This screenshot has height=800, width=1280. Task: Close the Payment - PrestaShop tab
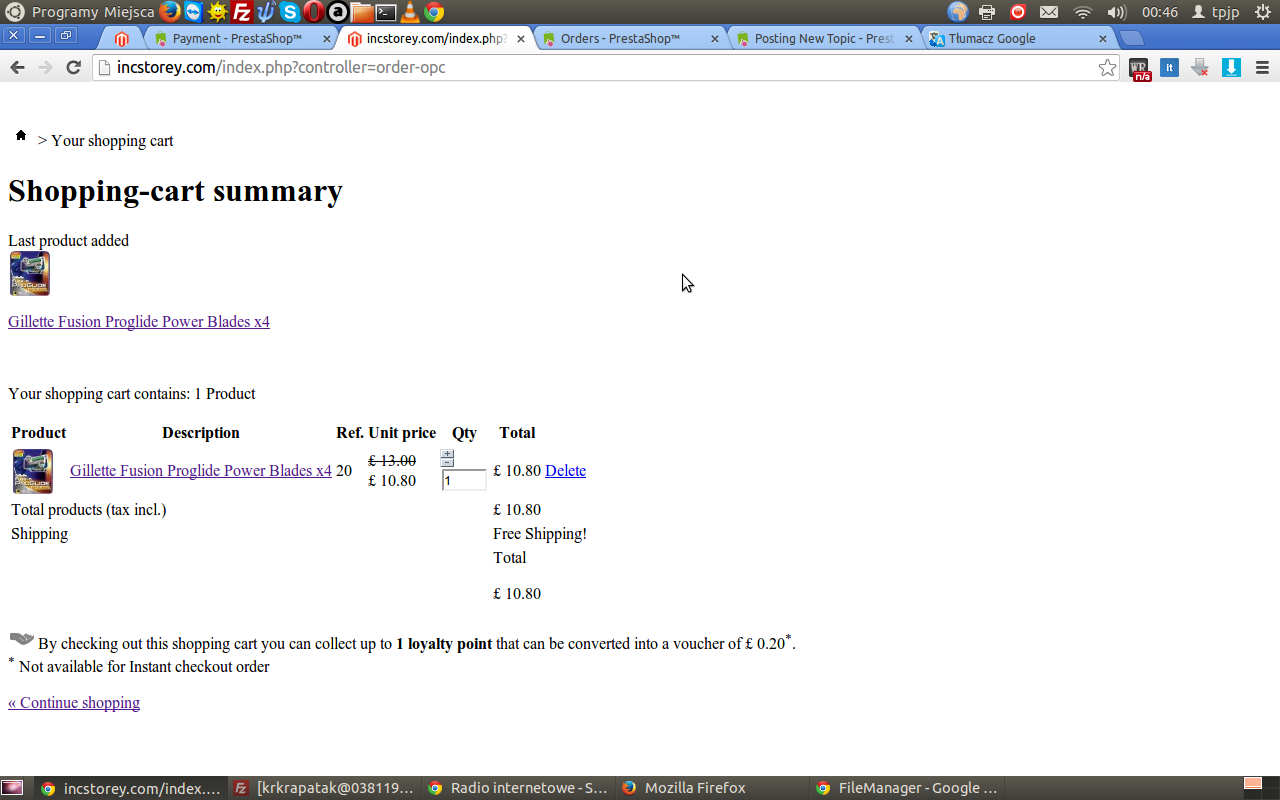pos(326,39)
